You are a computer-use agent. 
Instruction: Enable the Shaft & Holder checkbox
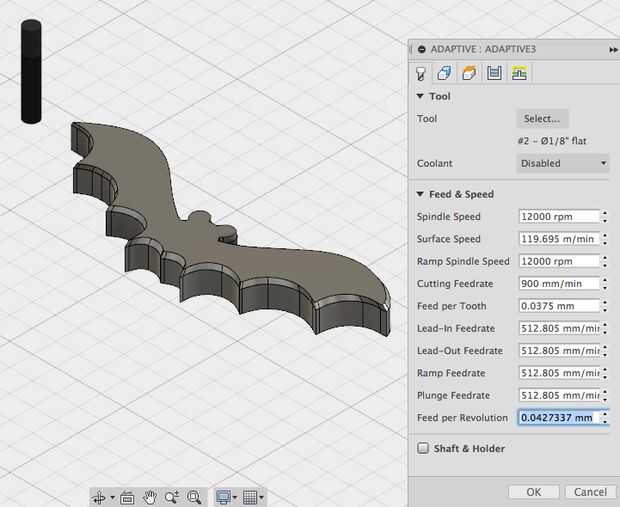tap(424, 449)
